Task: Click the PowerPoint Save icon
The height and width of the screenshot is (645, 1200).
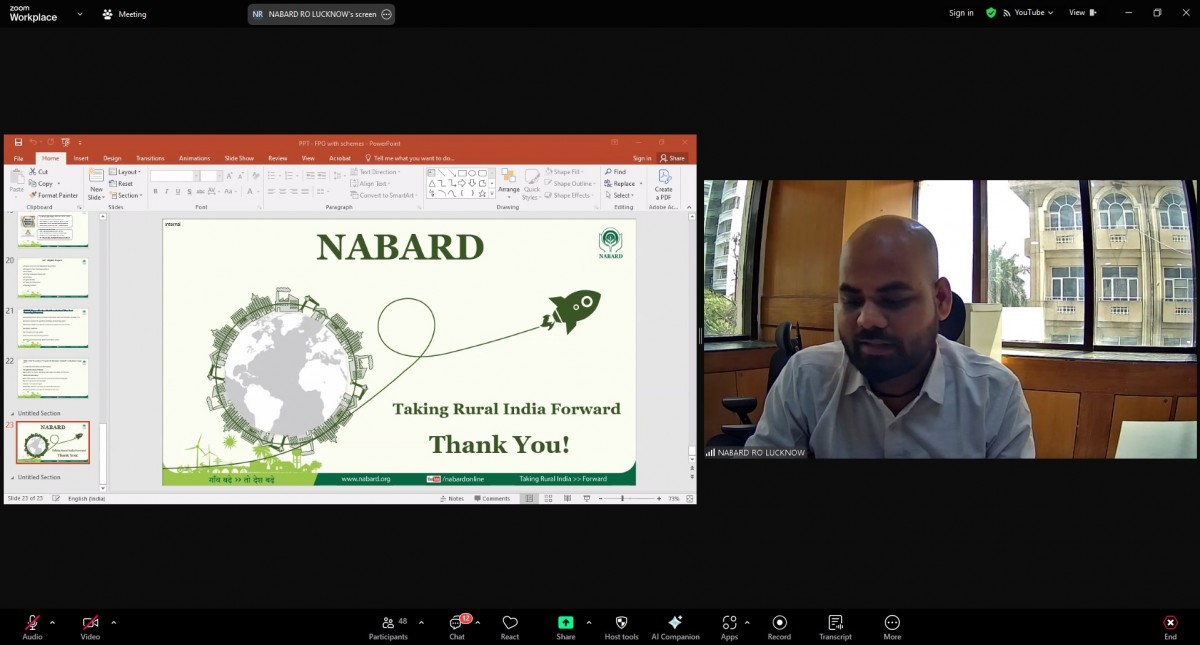Action: (18, 142)
